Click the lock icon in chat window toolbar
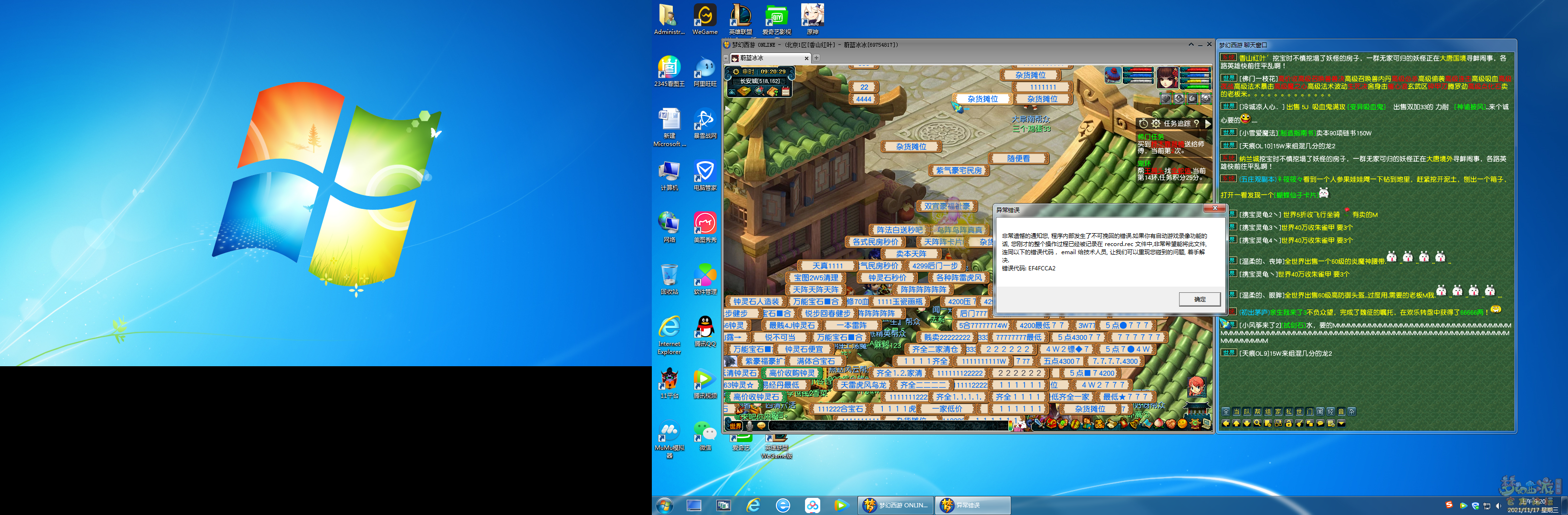Screen dimensions: 1568x515 pyautogui.click(x=1288, y=424)
